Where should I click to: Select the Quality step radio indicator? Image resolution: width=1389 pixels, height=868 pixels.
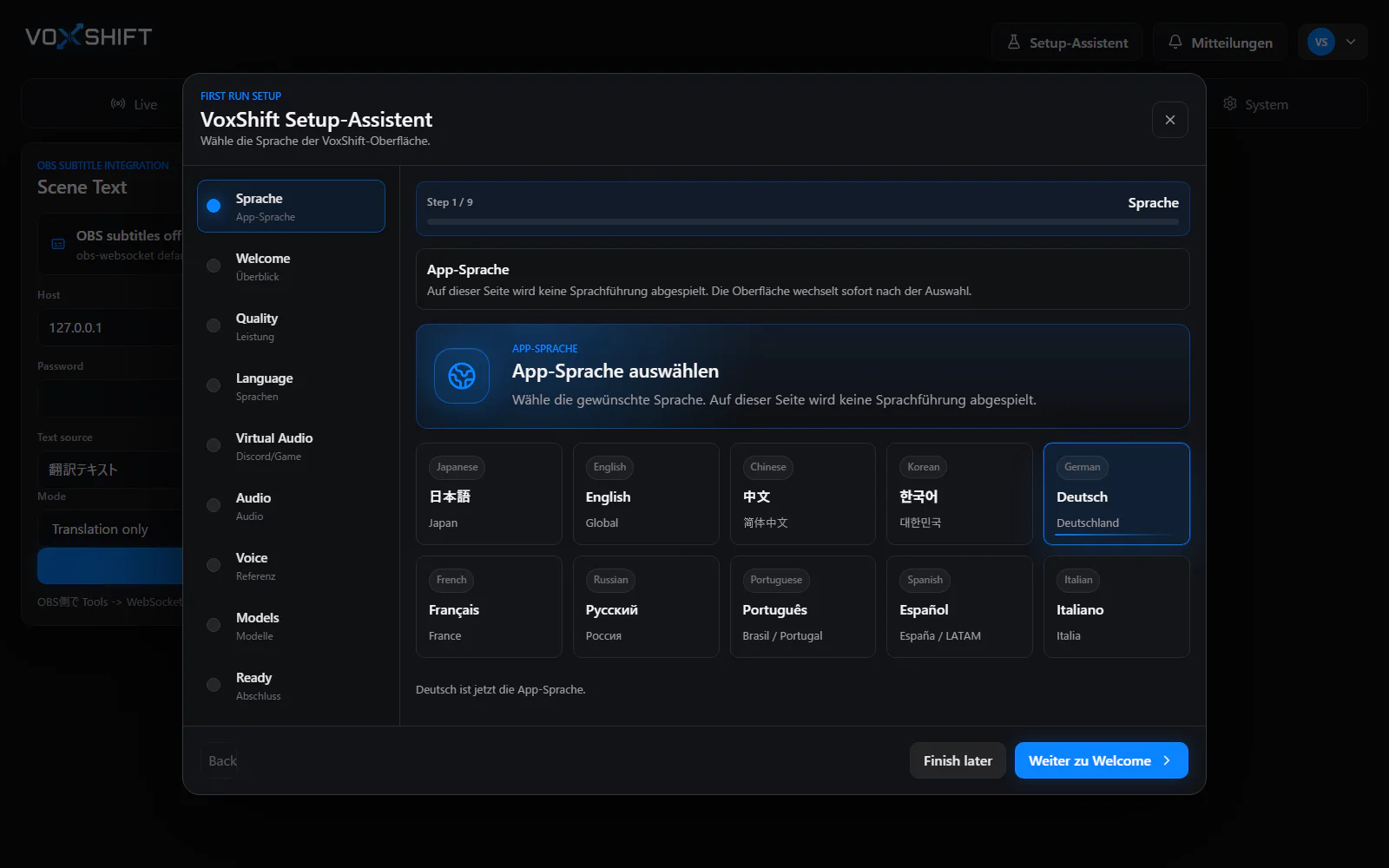214,325
